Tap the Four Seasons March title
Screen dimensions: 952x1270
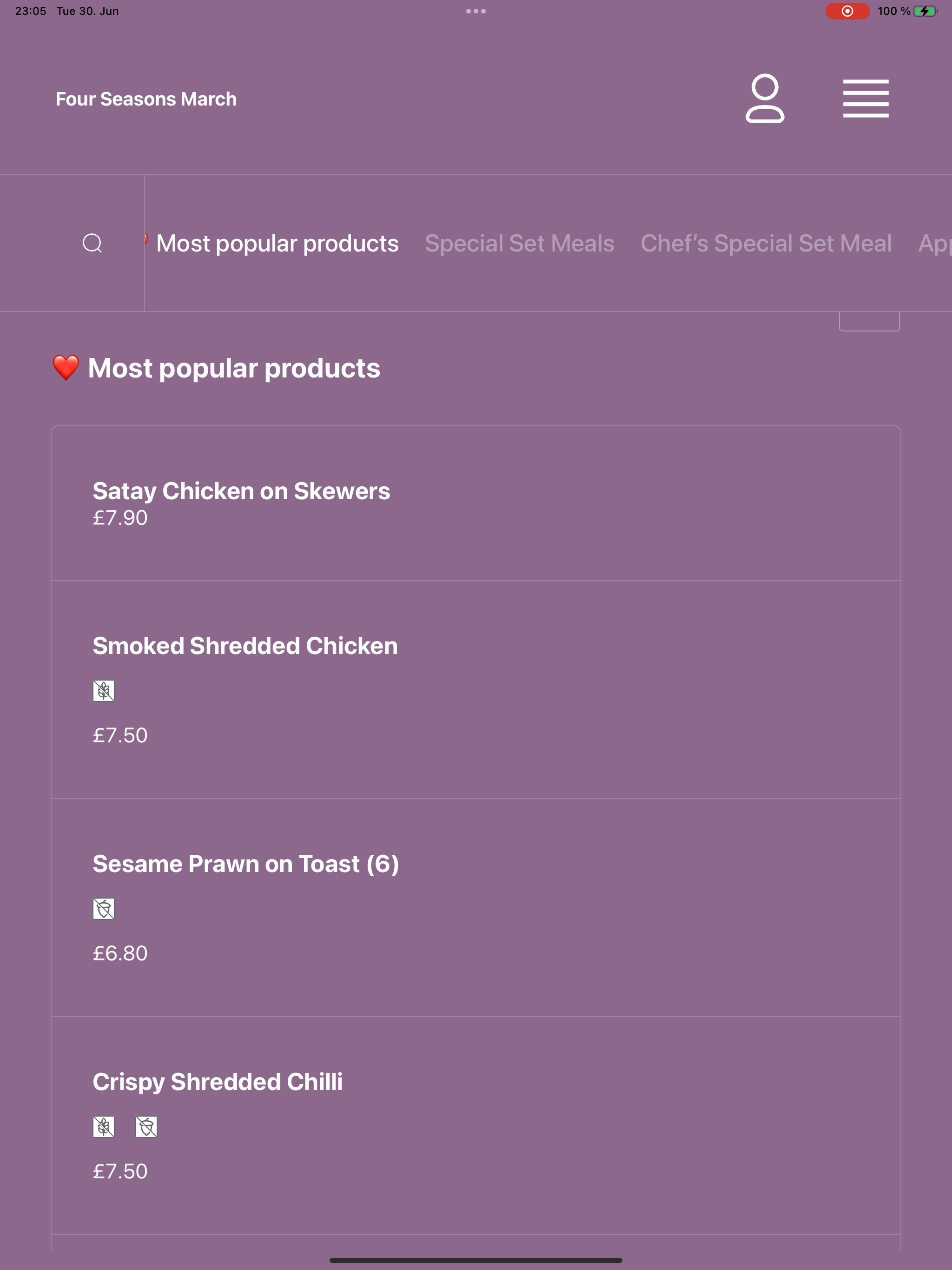[x=146, y=99]
